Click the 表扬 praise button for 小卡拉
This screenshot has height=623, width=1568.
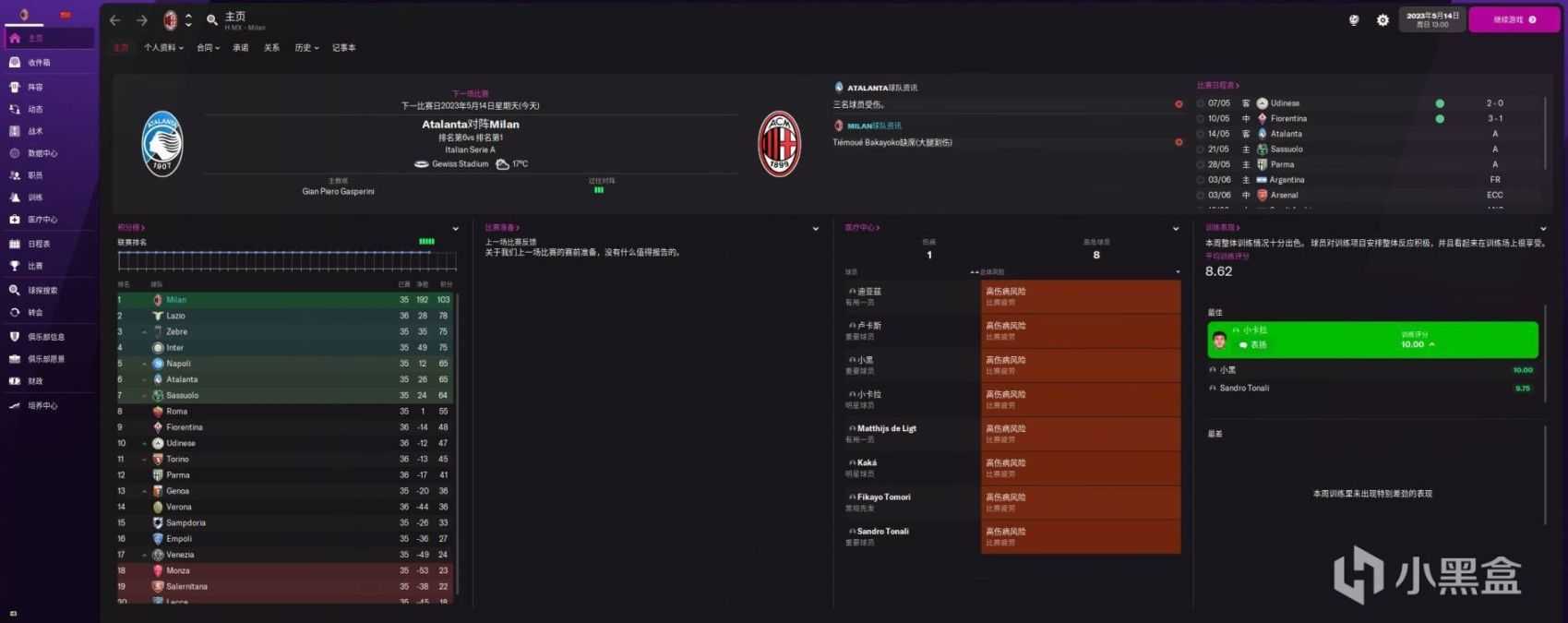(x=1253, y=344)
